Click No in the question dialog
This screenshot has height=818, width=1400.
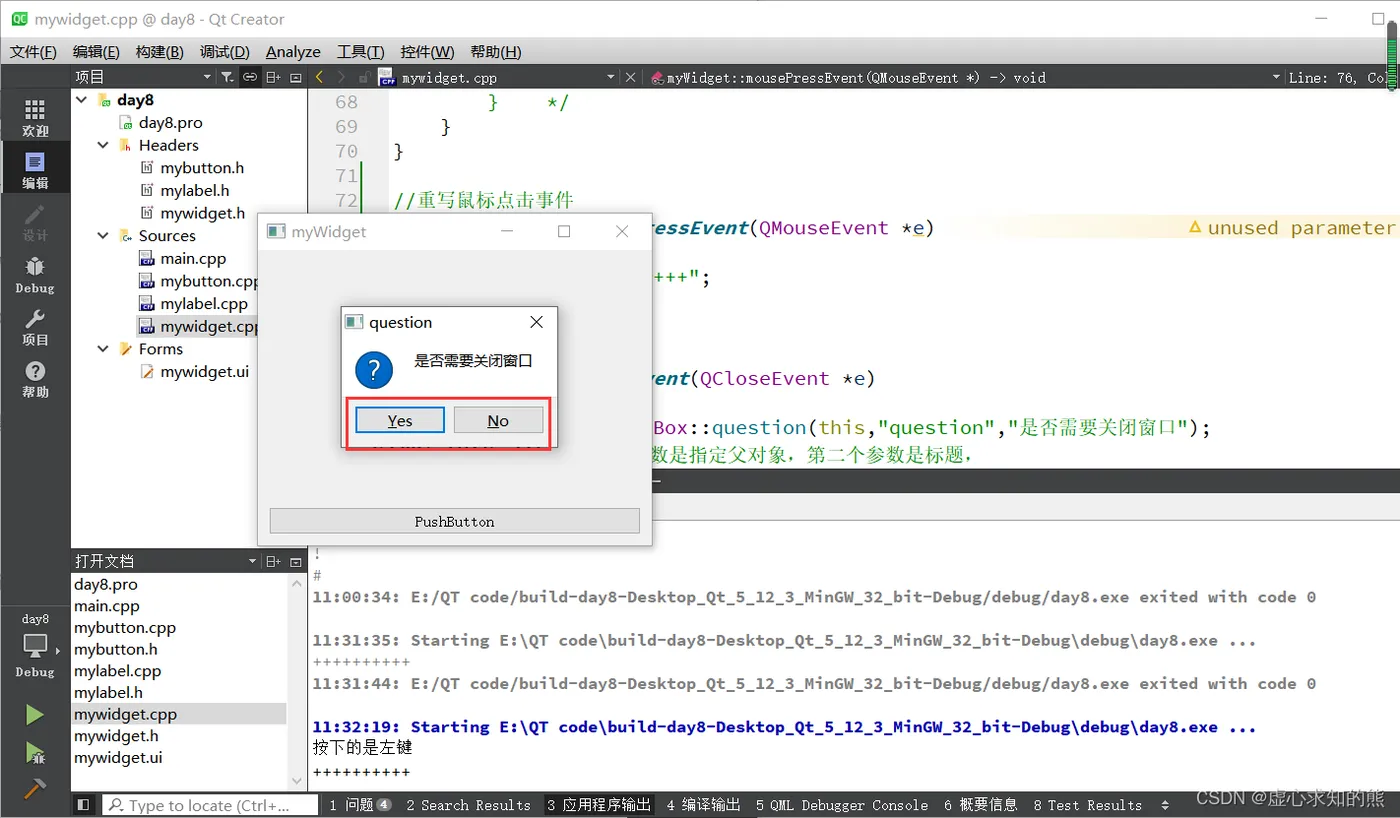498,420
